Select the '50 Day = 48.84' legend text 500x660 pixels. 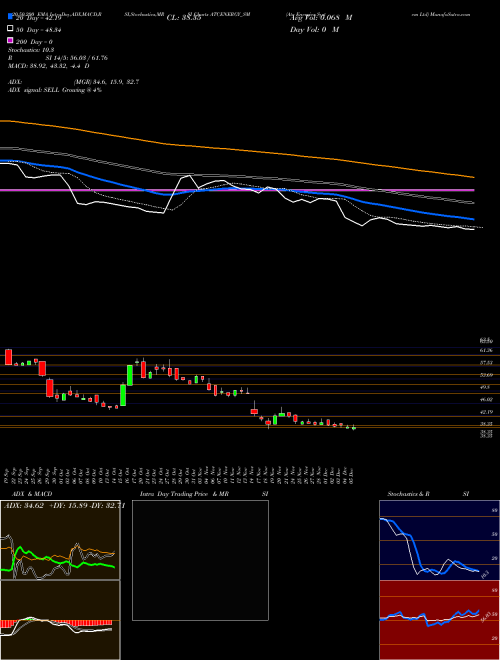click(39, 29)
